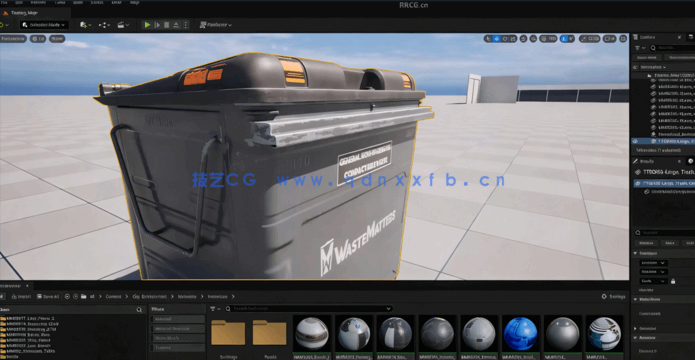Open the Location type dropdown
This screenshot has width=695, height=360.
click(x=653, y=262)
